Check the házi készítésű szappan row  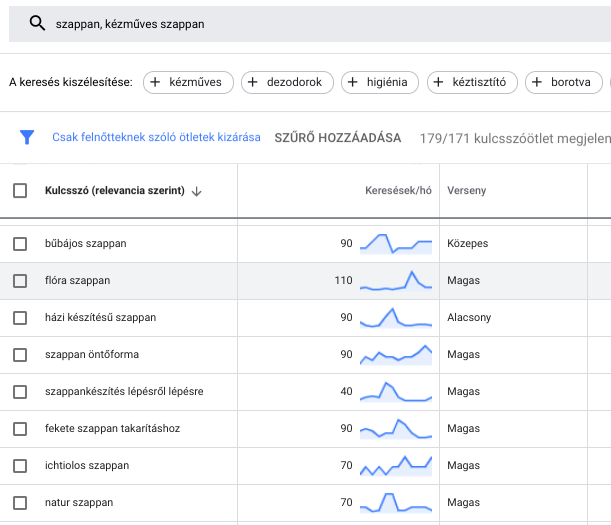20,318
